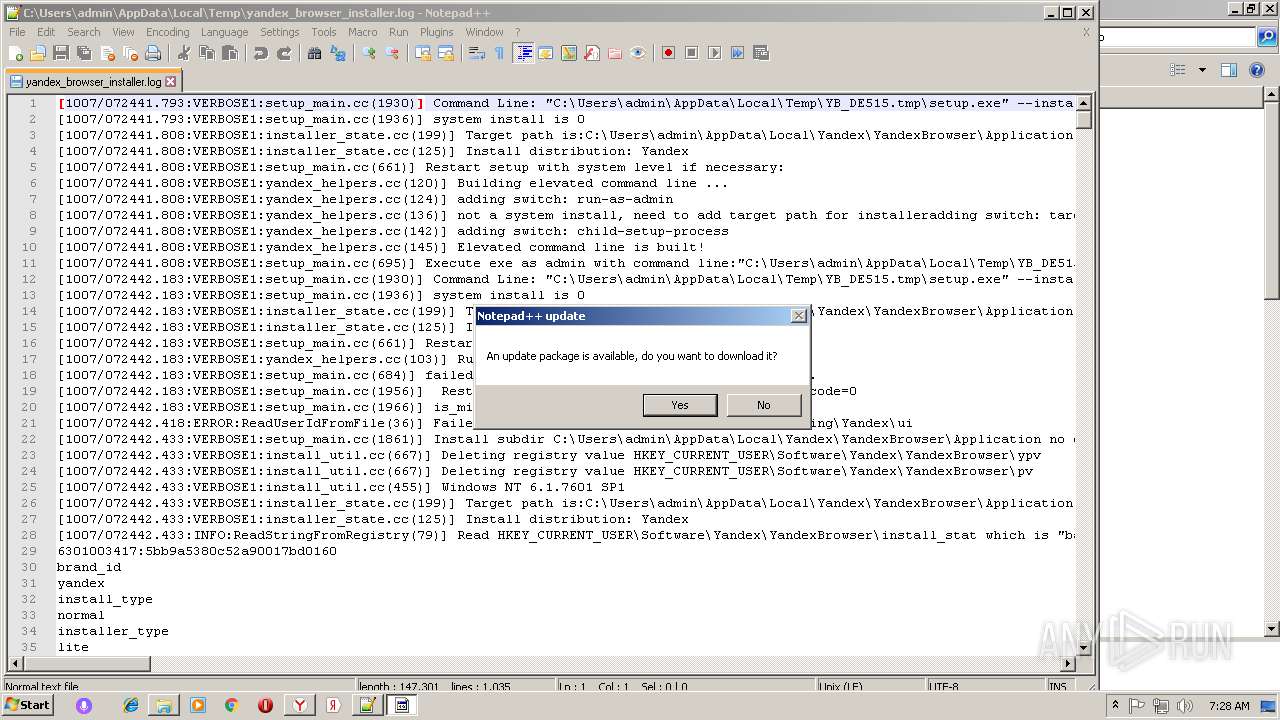Click the Replace toolbar icon
This screenshot has width=1280, height=720.
pos(338,53)
